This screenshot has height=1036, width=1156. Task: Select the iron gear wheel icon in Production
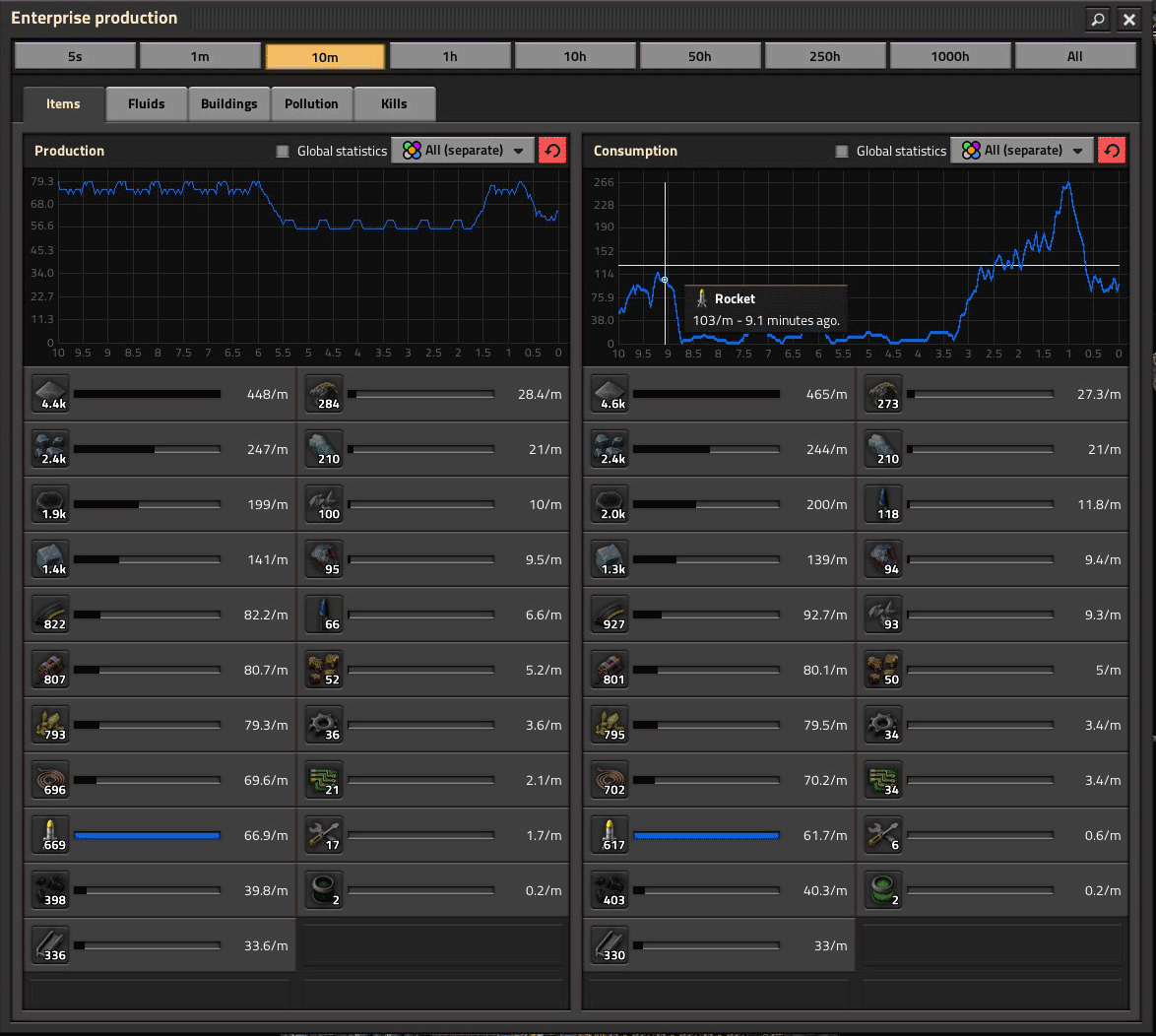[324, 725]
